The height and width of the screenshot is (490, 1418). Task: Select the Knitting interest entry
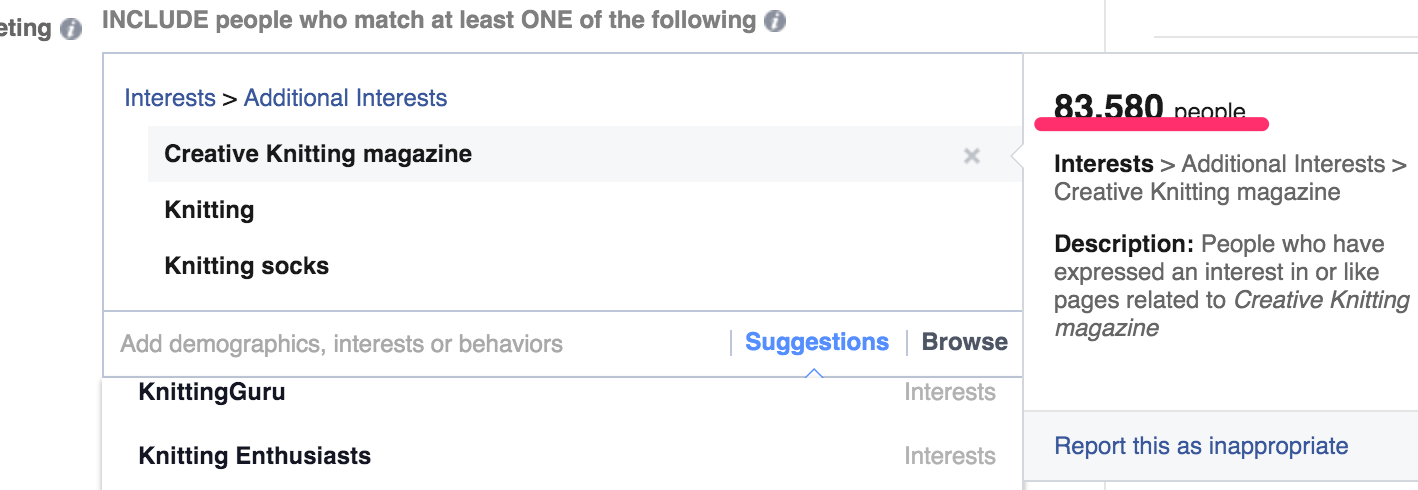click(x=209, y=210)
